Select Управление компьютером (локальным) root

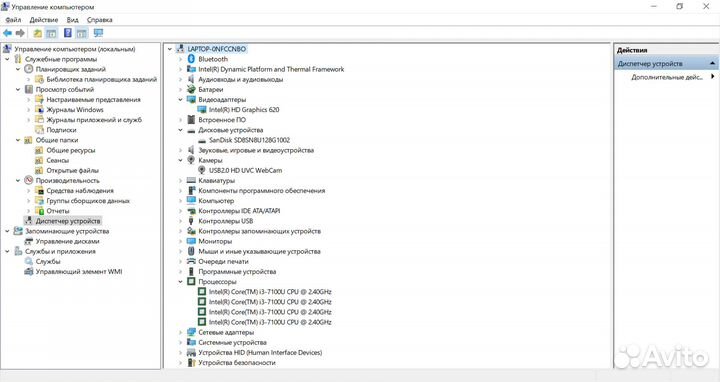[x=75, y=49]
